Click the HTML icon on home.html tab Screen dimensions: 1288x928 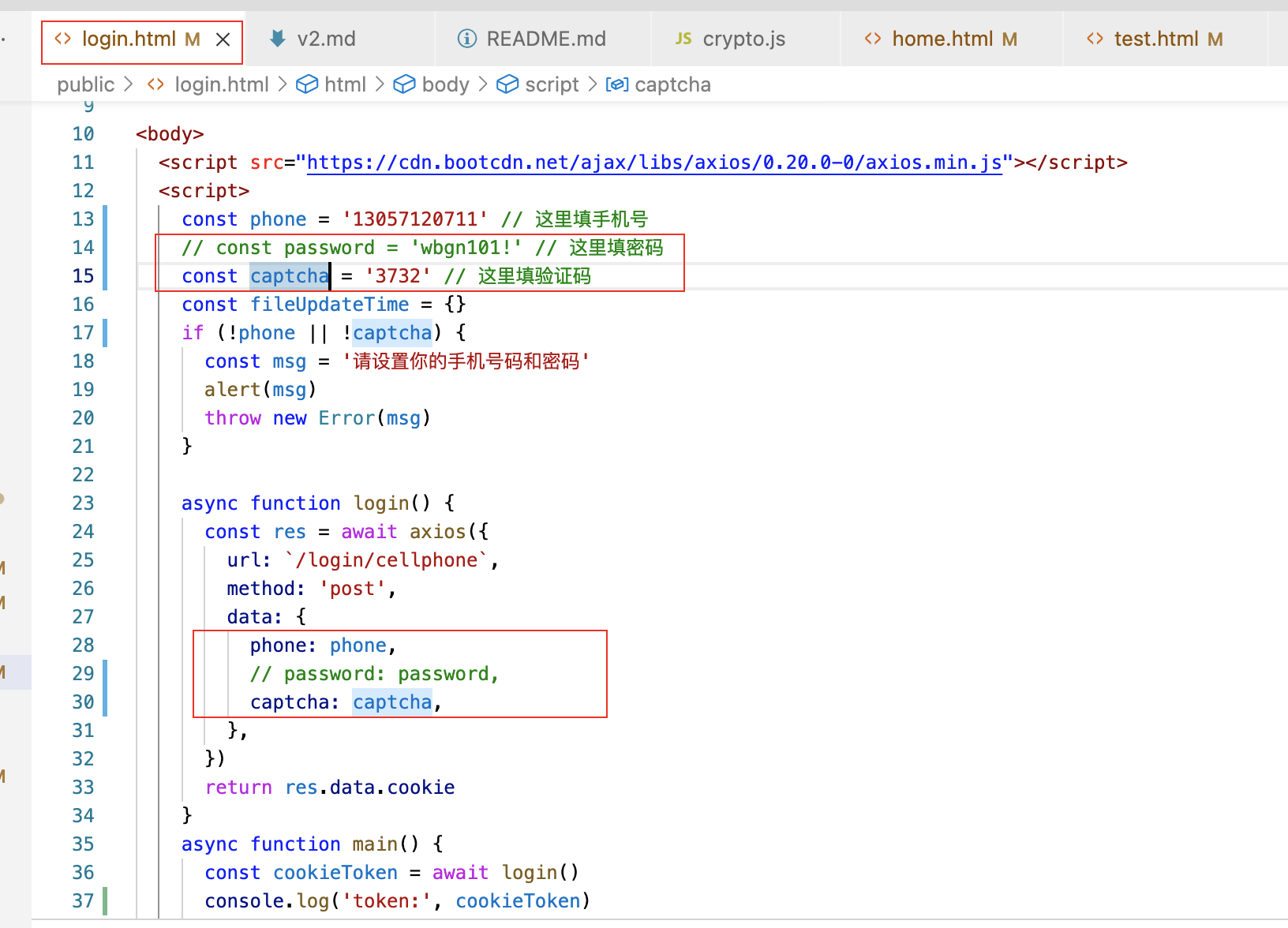point(871,38)
